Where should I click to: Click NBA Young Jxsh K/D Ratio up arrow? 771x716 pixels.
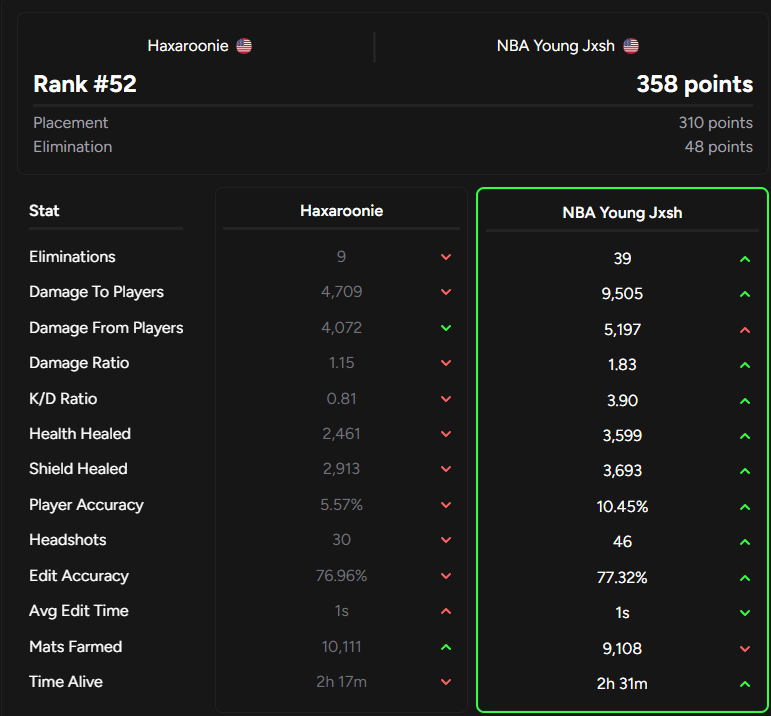pos(745,401)
